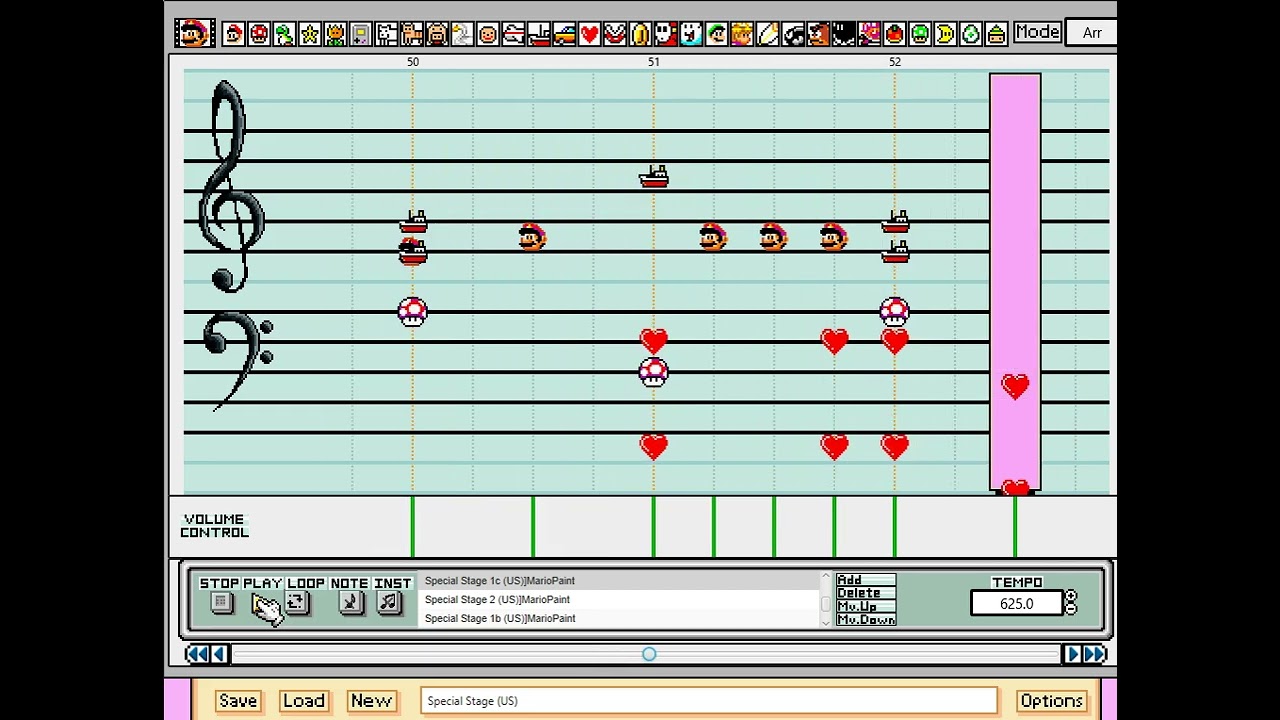Pick the Luigi instrument icon
The width and height of the screenshot is (1280, 720).
coord(716,34)
